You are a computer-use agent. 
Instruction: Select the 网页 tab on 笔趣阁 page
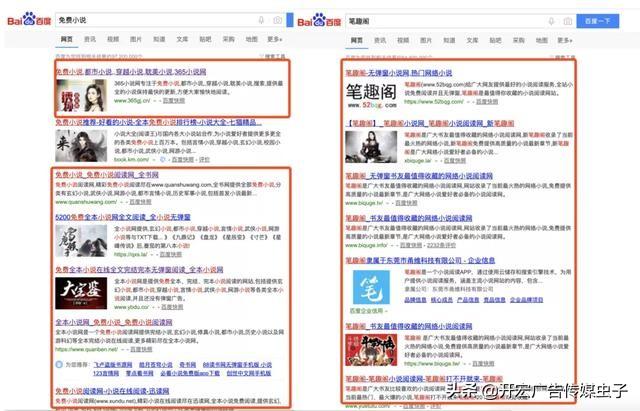tap(357, 40)
